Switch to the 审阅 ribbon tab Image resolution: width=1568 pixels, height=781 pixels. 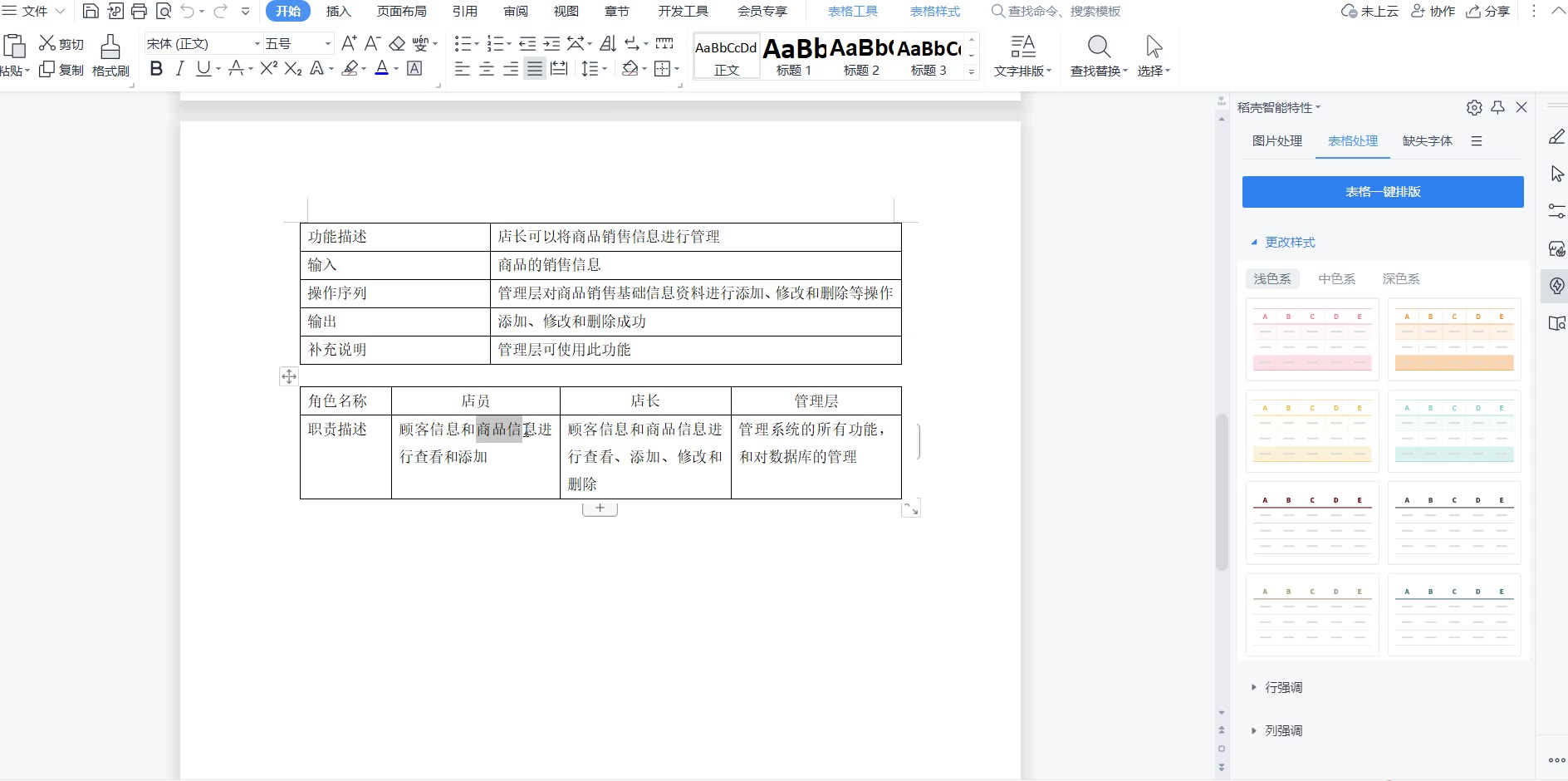[516, 11]
